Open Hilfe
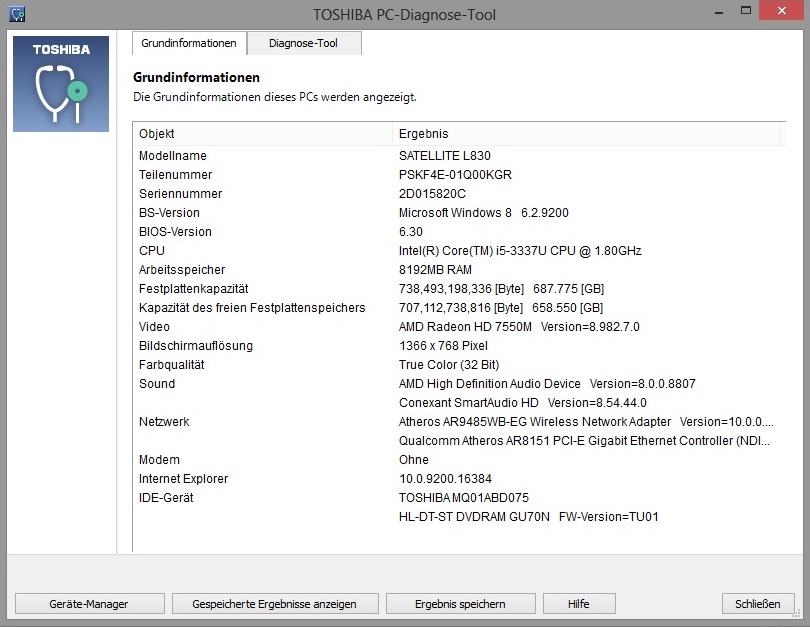 578,604
